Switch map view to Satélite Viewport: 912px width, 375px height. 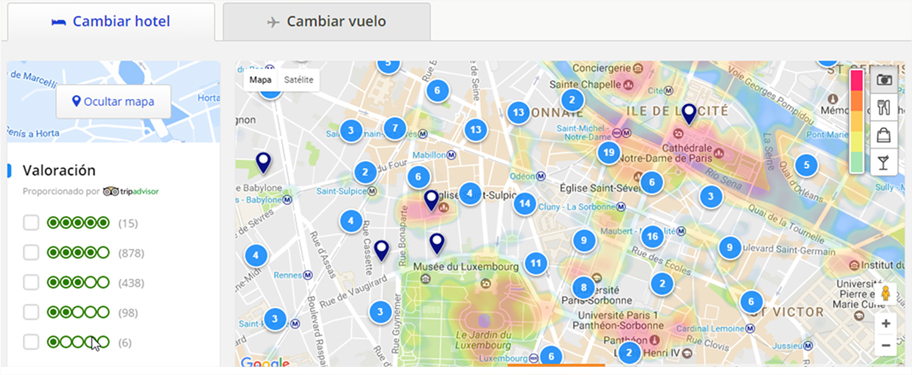[x=299, y=80]
